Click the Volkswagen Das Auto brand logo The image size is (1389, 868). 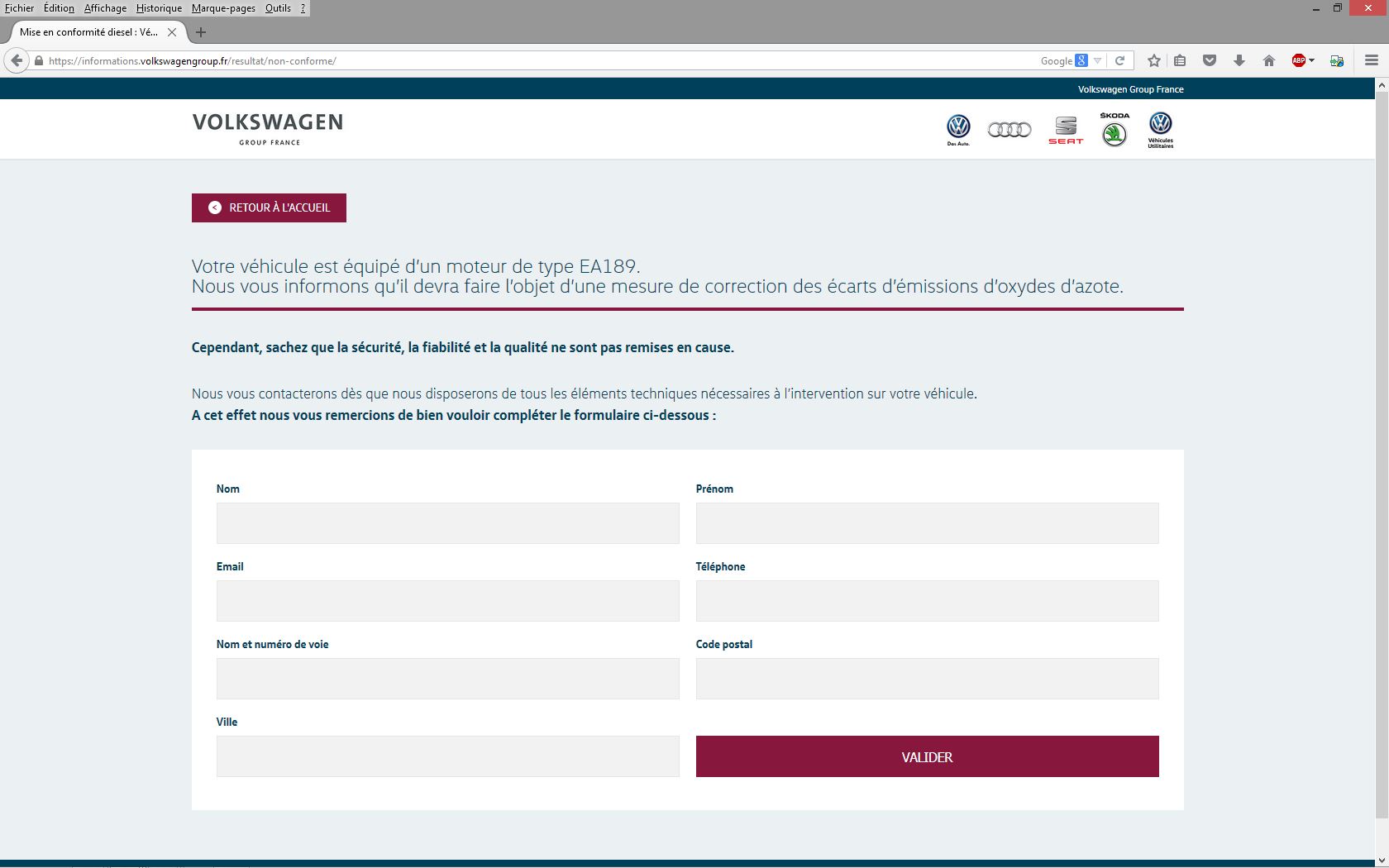[958, 130]
